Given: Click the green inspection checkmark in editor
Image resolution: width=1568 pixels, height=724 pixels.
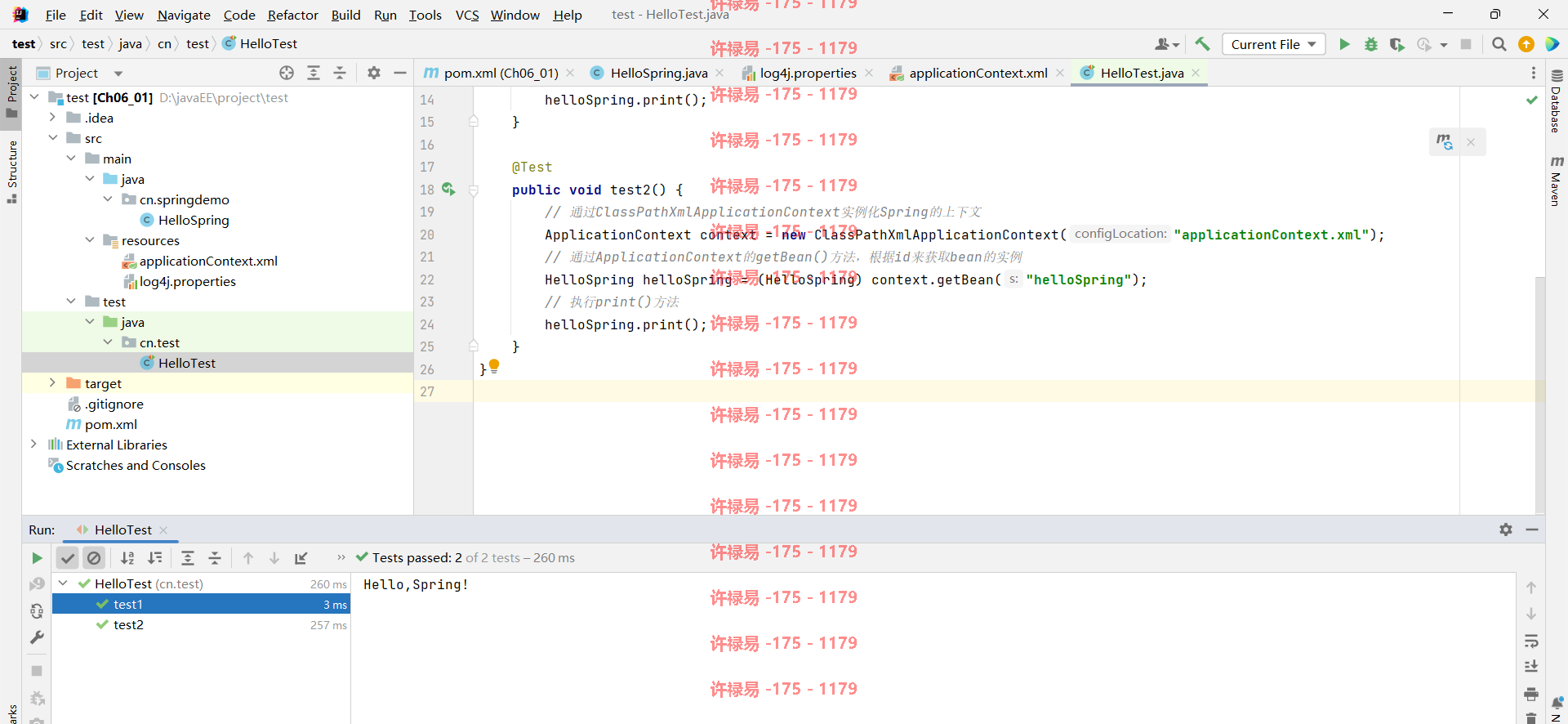Looking at the screenshot, I should tap(1531, 100).
